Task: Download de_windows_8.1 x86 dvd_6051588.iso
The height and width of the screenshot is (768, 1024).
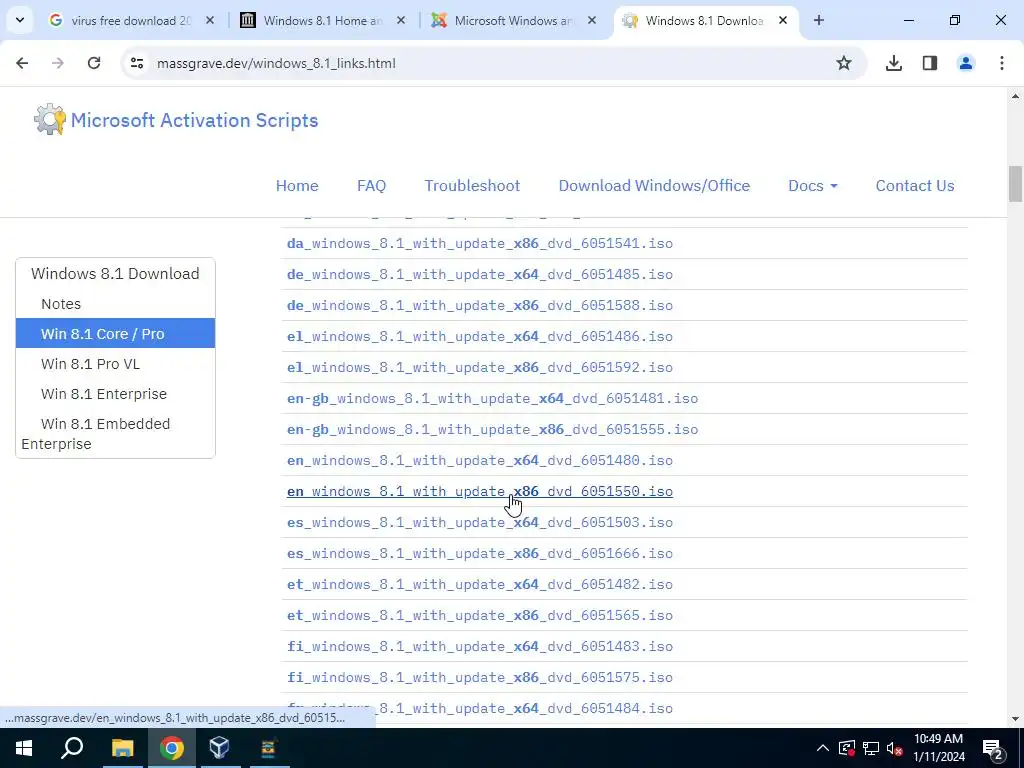Action: point(480,305)
